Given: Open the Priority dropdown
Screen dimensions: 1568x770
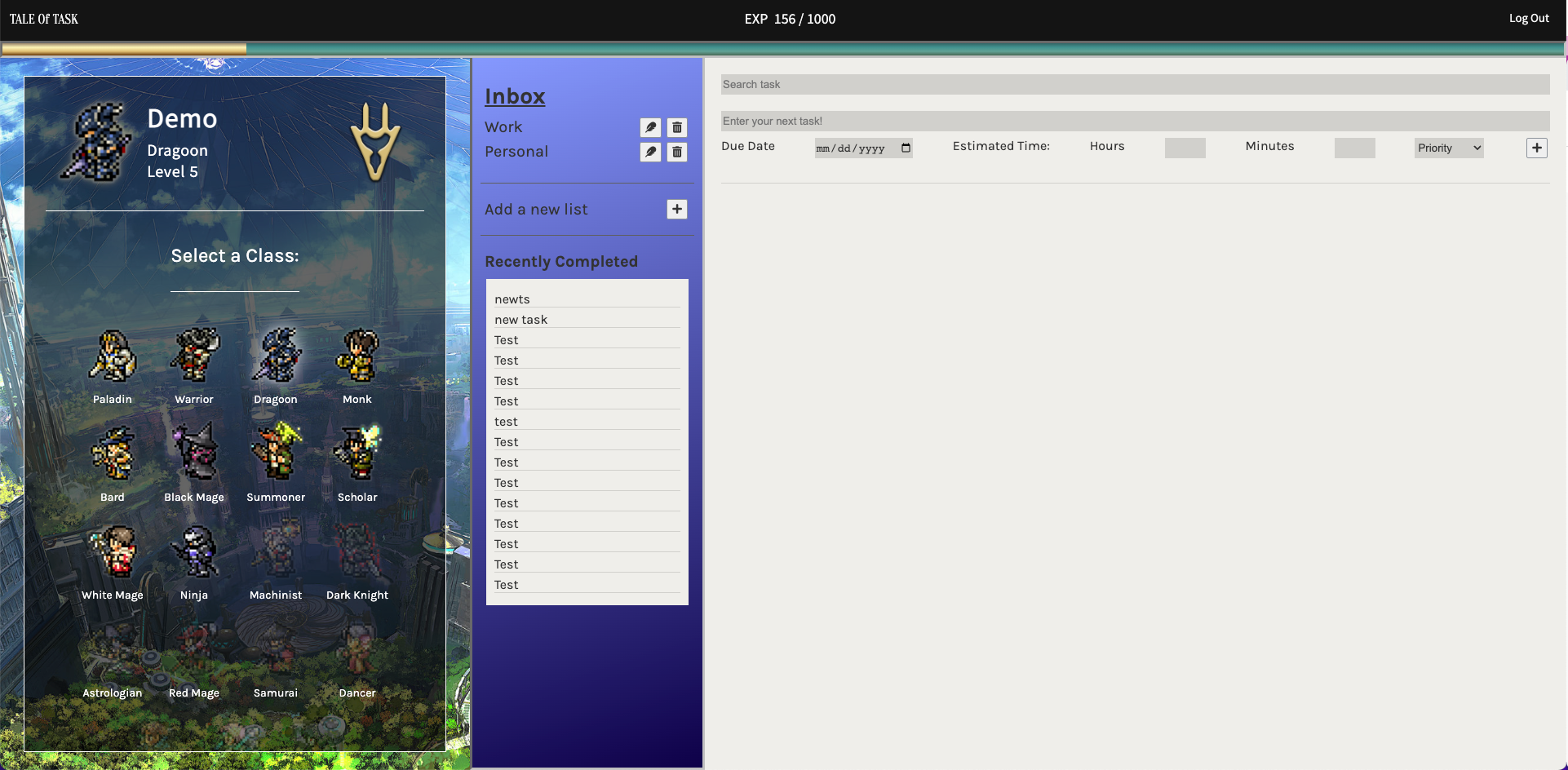Looking at the screenshot, I should point(1448,148).
